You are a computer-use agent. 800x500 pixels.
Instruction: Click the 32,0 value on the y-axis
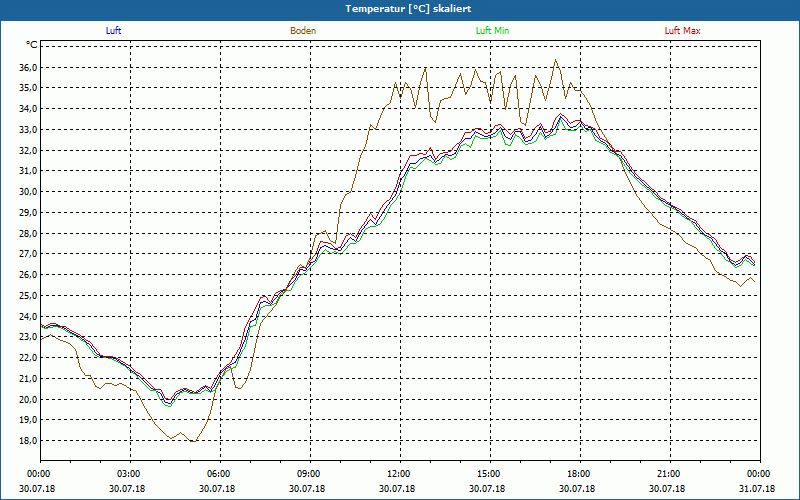click(x=29, y=151)
